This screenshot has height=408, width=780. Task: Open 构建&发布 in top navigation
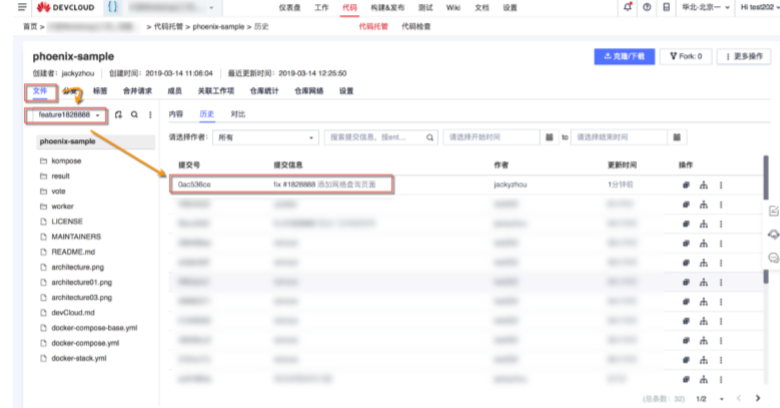pos(388,7)
